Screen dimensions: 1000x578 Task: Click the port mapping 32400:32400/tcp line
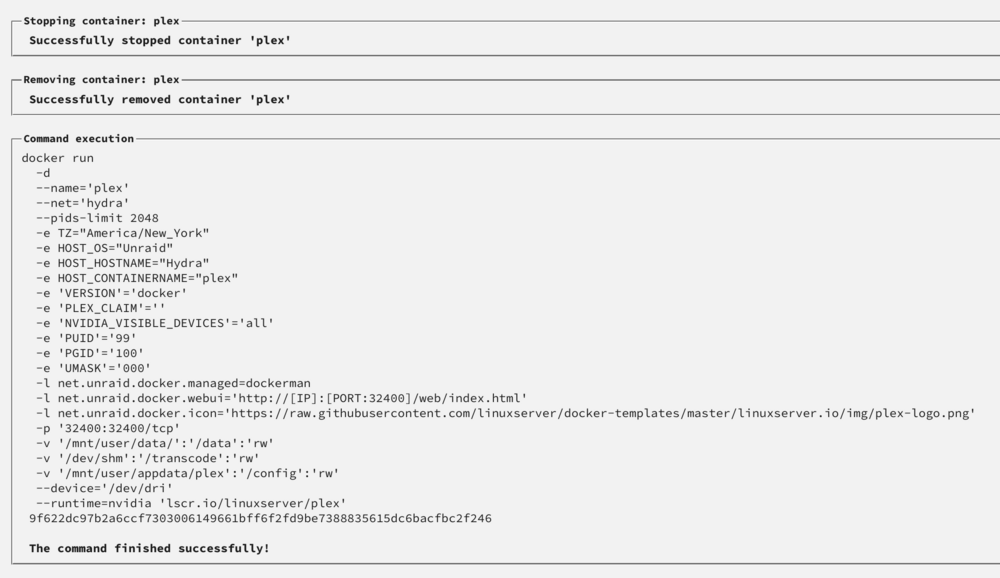coord(108,428)
